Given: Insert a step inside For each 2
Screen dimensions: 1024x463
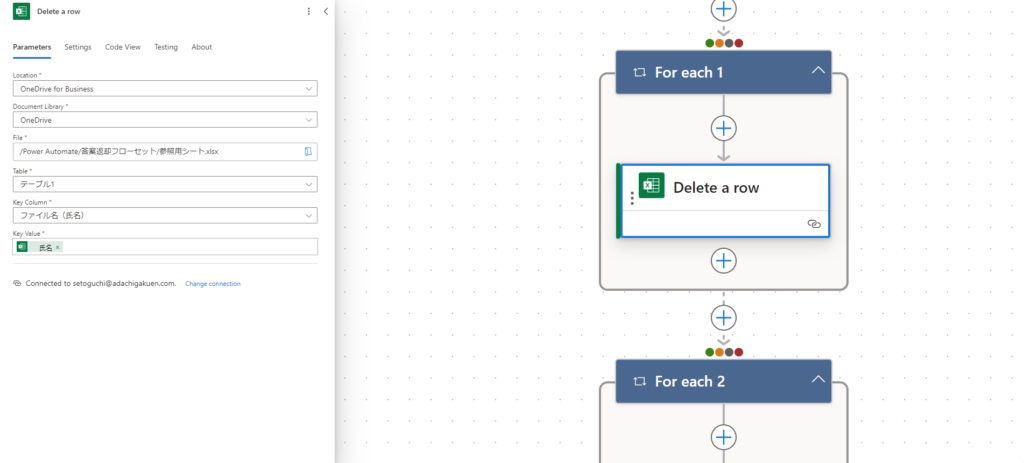Looking at the screenshot, I should click(x=723, y=436).
